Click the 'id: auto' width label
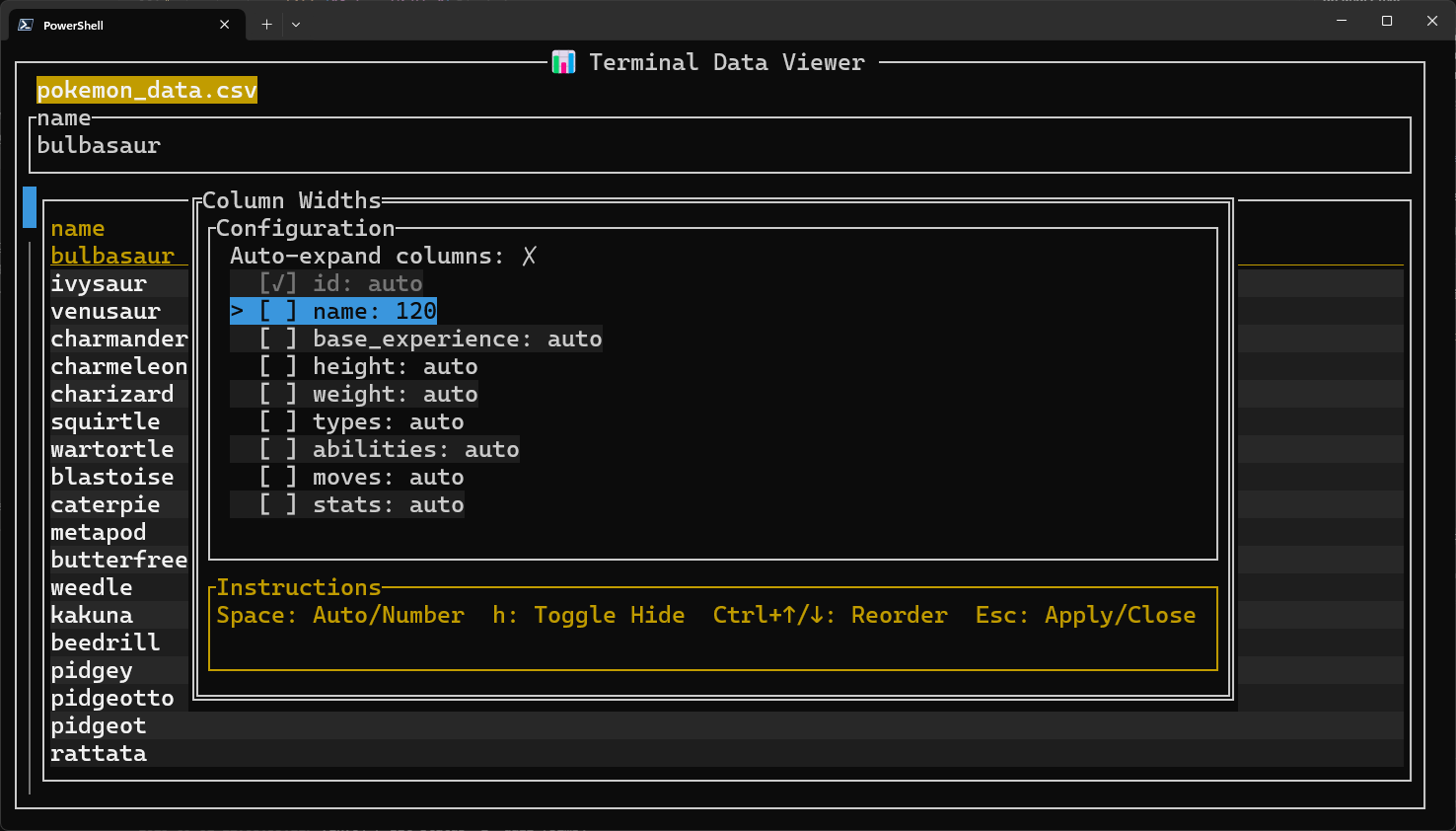 pos(368,284)
